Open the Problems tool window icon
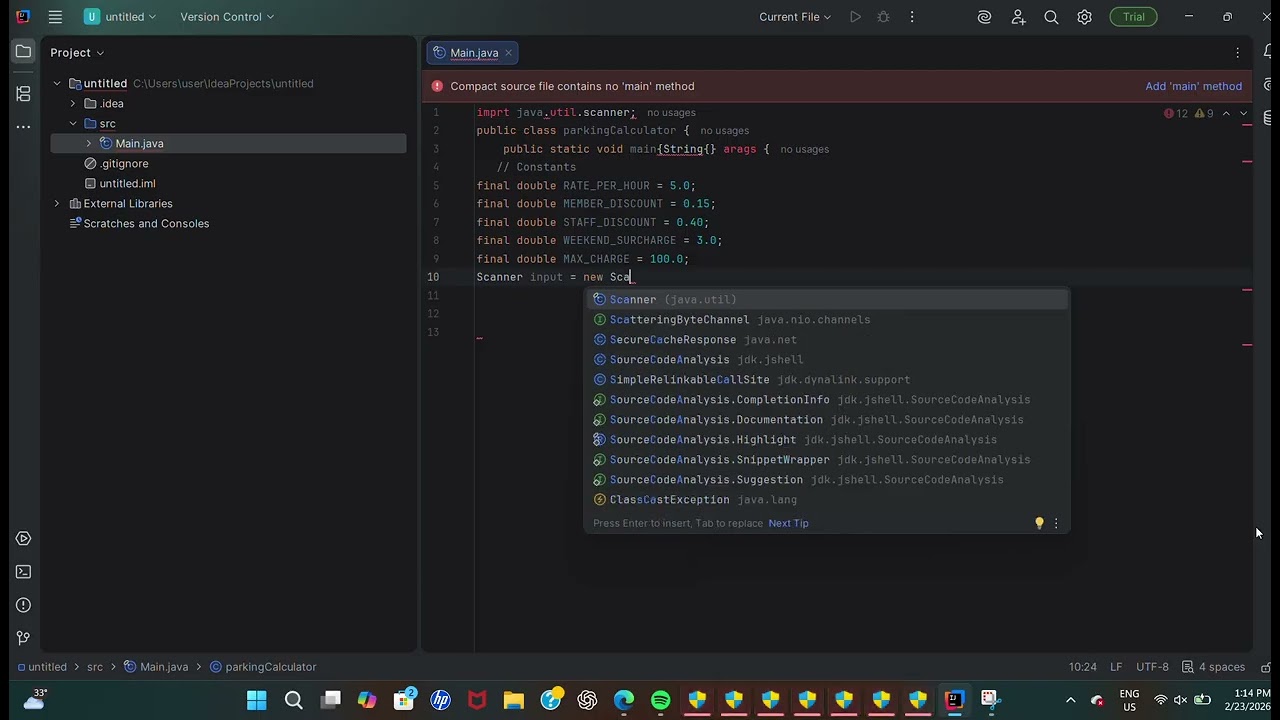The width and height of the screenshot is (1280, 720). [23, 605]
